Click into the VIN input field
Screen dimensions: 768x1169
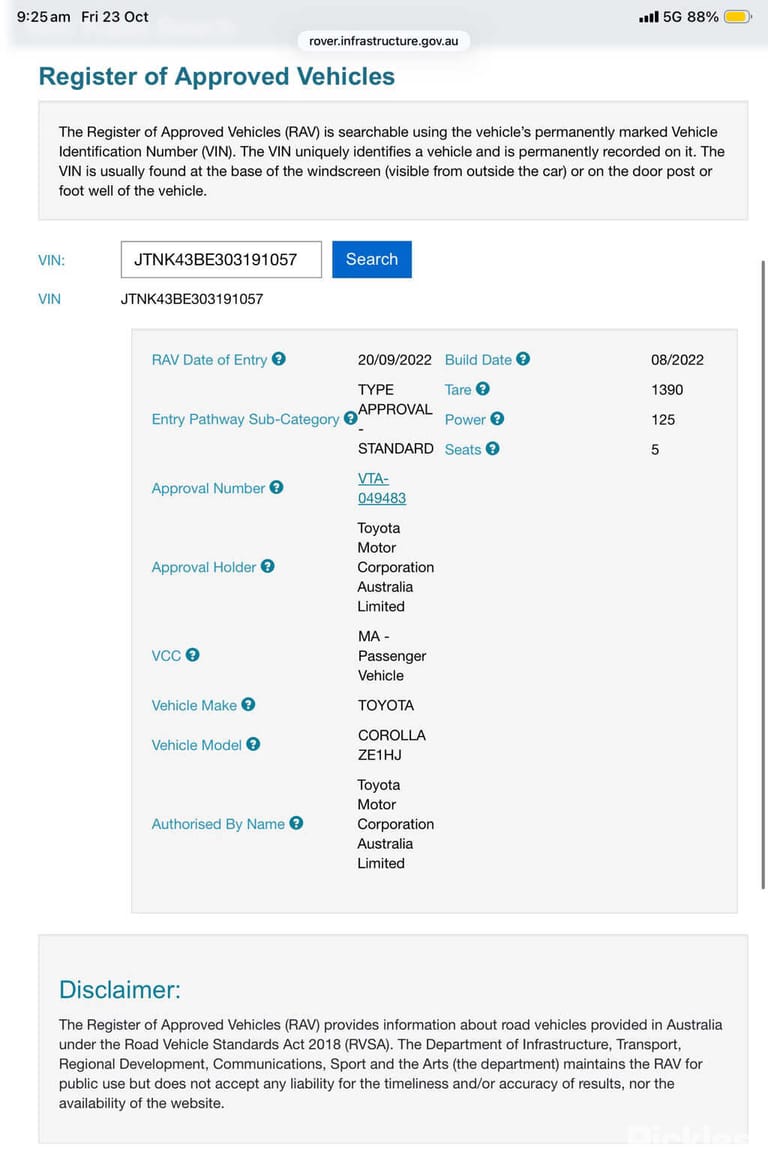tap(221, 259)
